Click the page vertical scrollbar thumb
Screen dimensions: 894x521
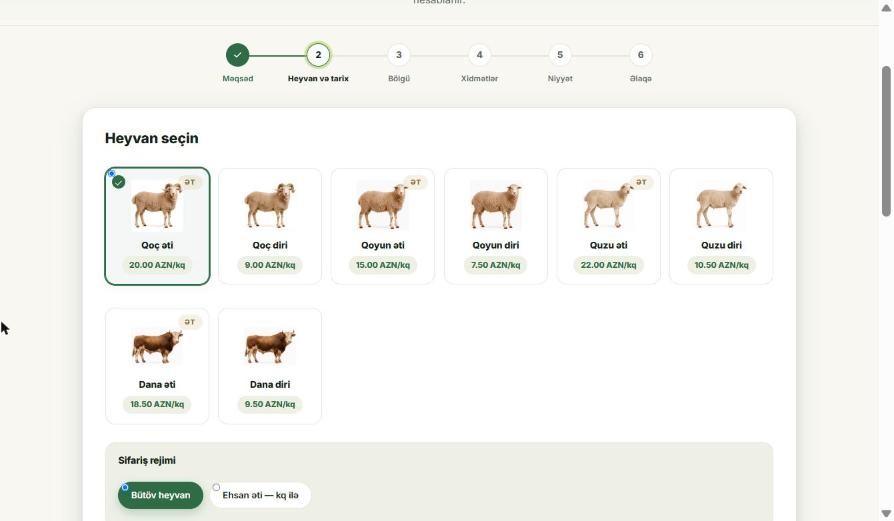(x=886, y=141)
